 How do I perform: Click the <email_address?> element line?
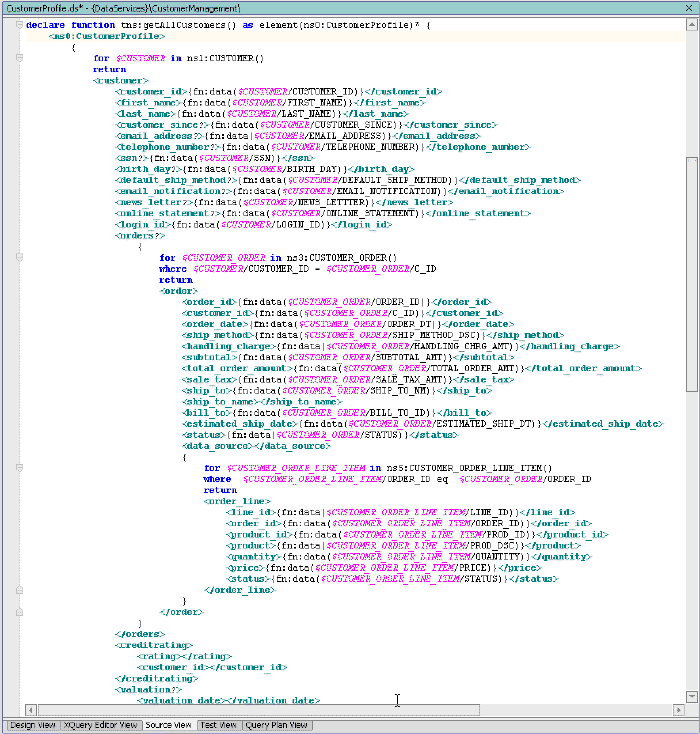[x=298, y=136]
